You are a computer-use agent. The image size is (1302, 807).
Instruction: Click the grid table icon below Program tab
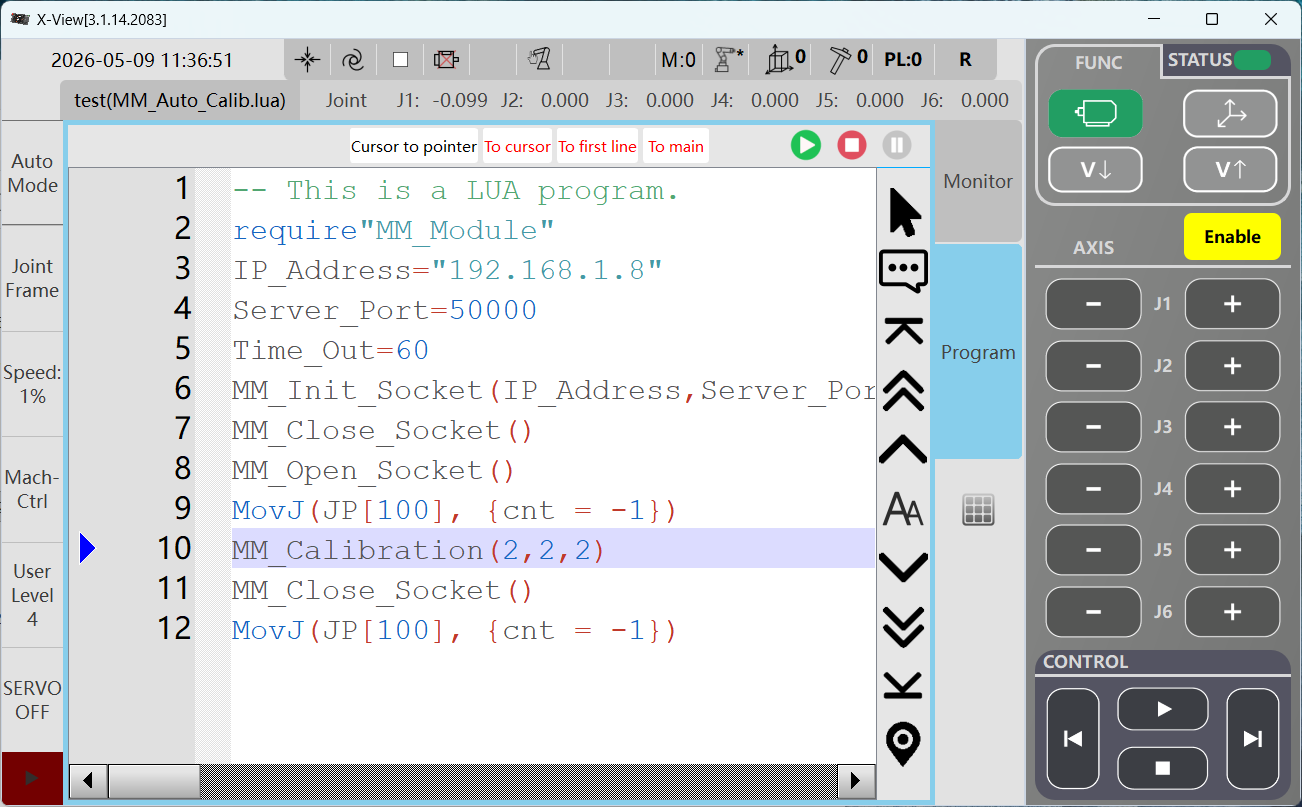coord(978,510)
